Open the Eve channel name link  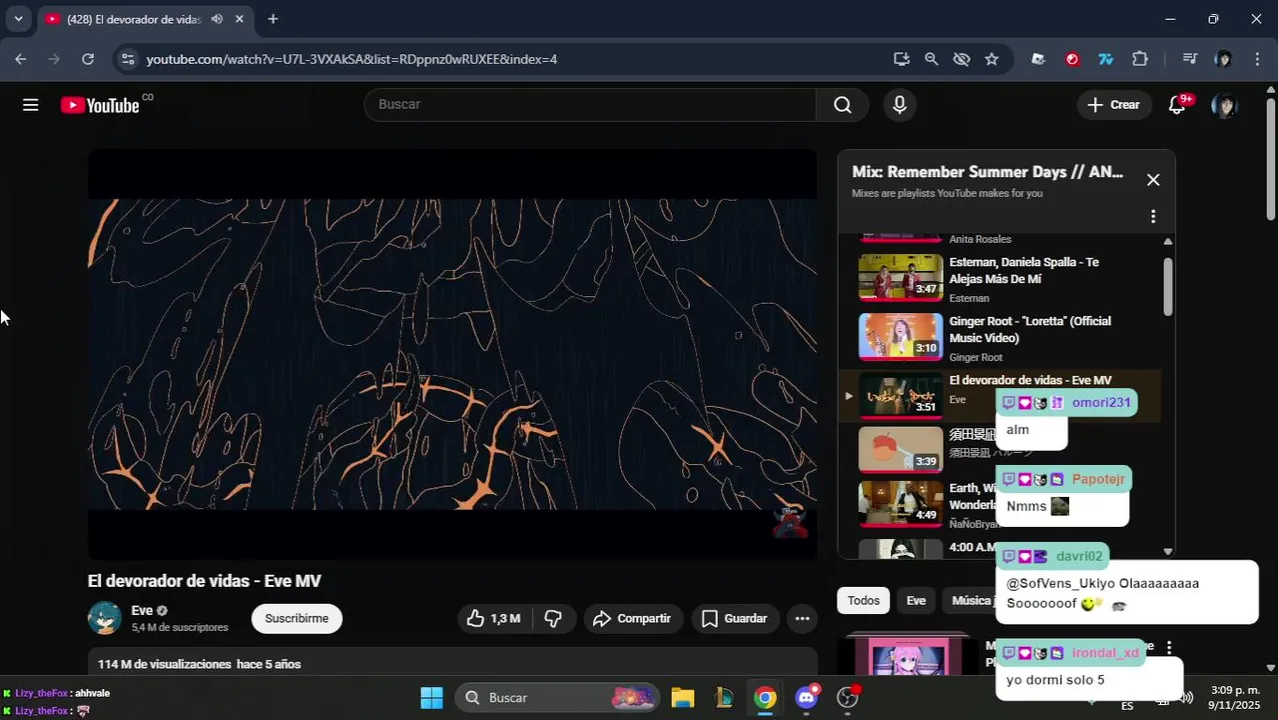coord(142,611)
